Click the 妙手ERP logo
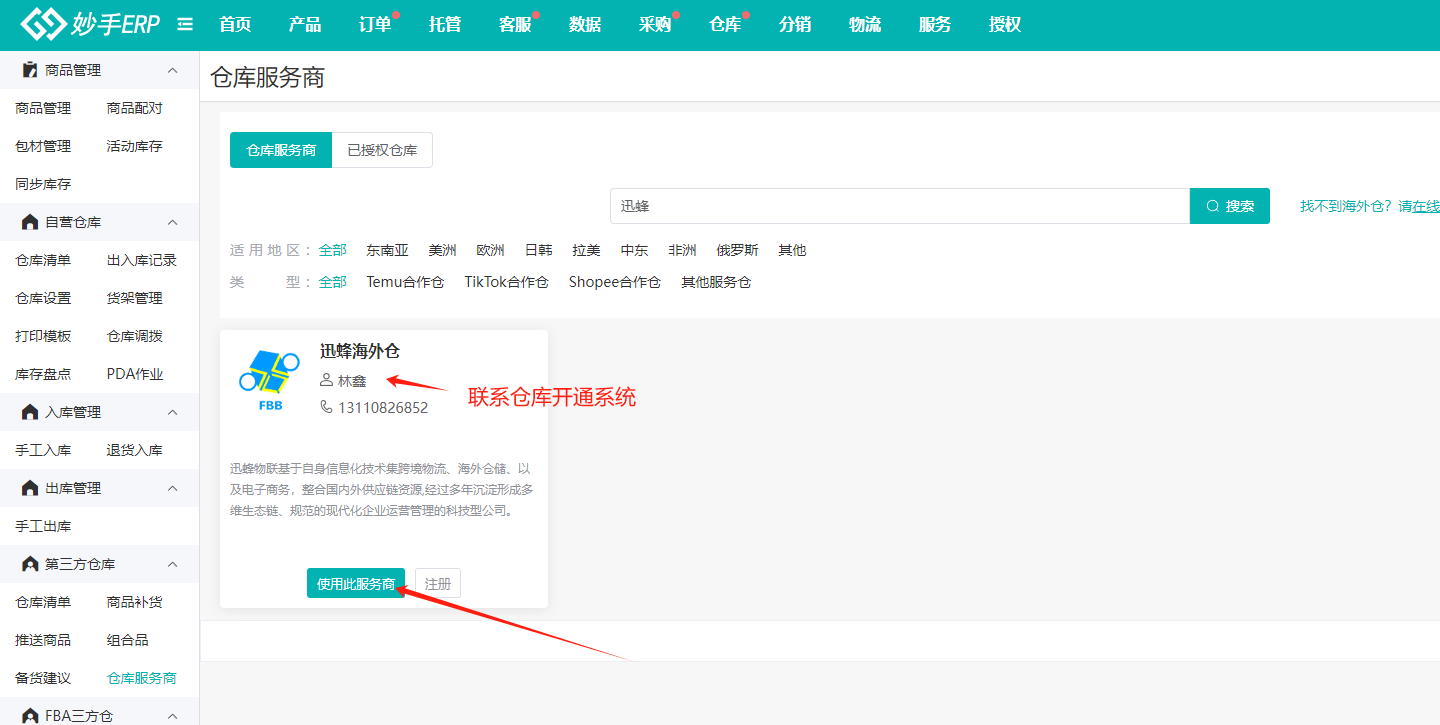The image size is (1440, 725). [x=90, y=24]
